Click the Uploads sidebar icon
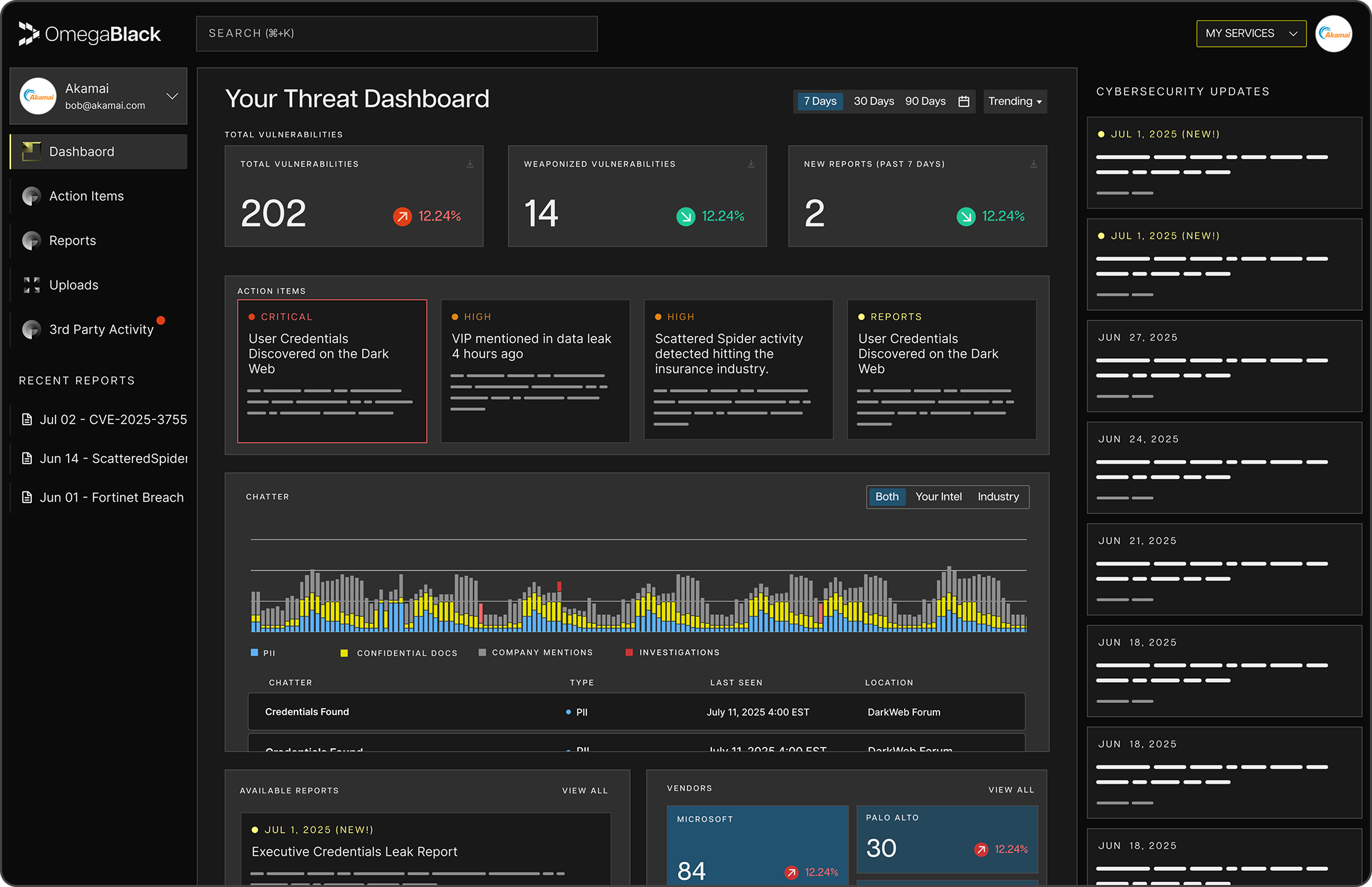Screen dimensions: 1372x887 [x=31, y=285]
